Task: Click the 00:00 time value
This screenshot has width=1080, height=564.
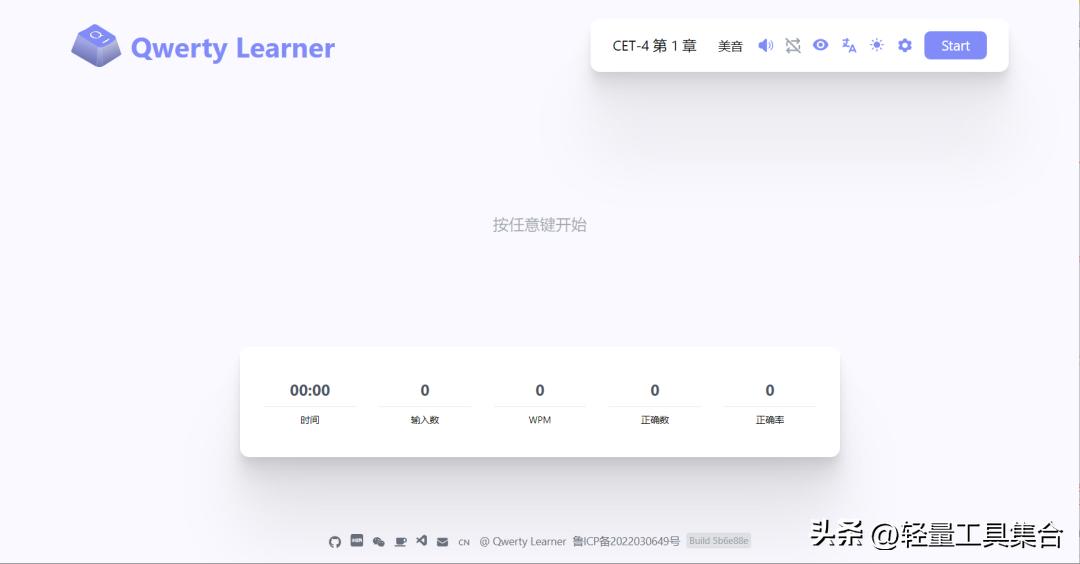Action: pos(310,390)
